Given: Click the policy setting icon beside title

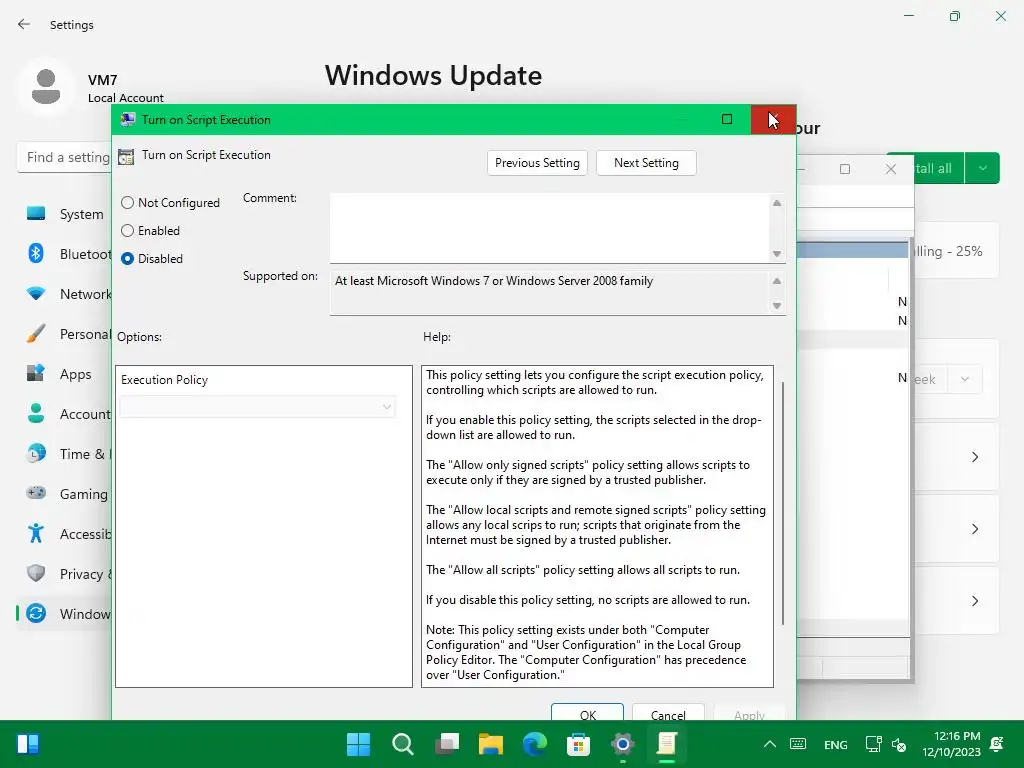Looking at the screenshot, I should coord(126,156).
